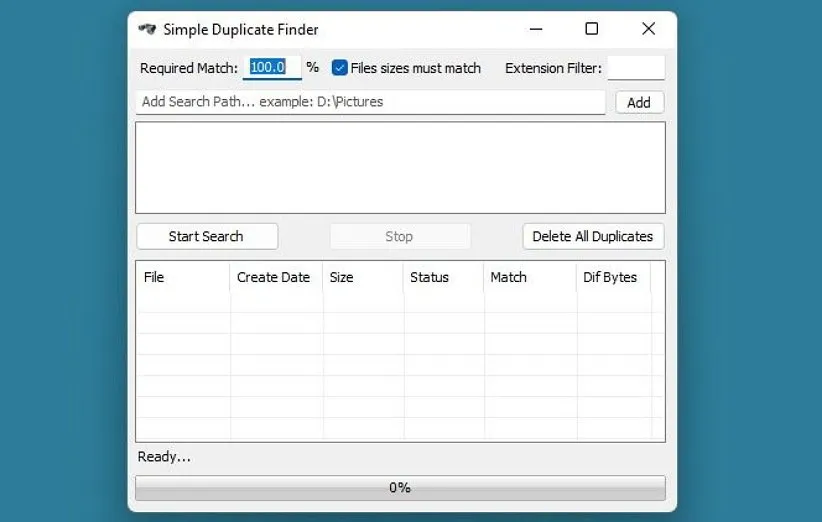This screenshot has width=822, height=522.
Task: Toggle the Files sizes must match checkbox
Action: click(340, 68)
